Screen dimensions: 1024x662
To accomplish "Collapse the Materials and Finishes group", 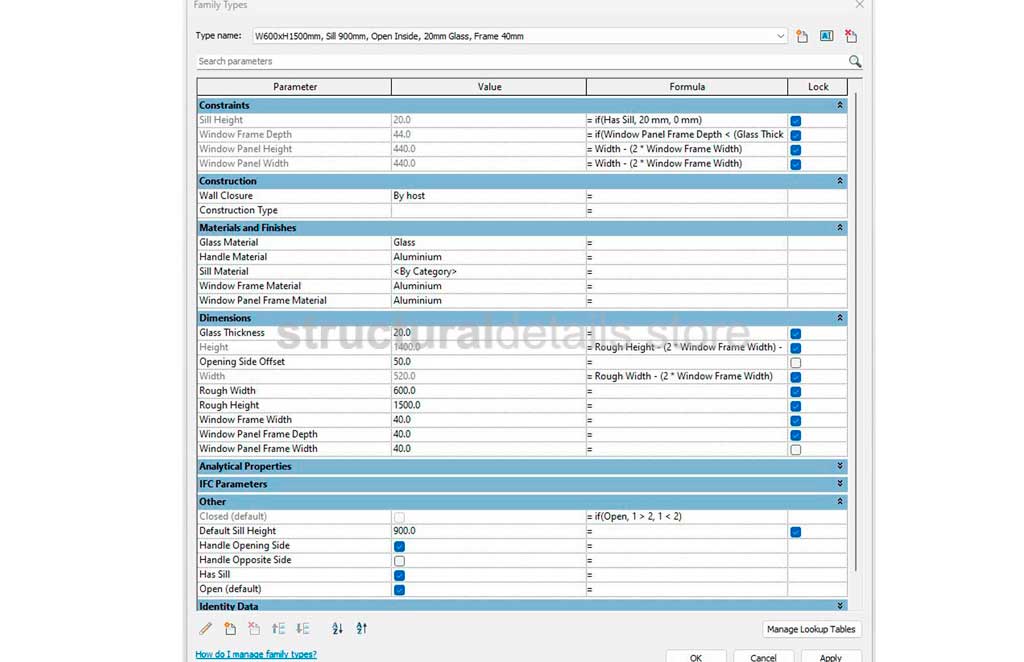I will 840,228.
